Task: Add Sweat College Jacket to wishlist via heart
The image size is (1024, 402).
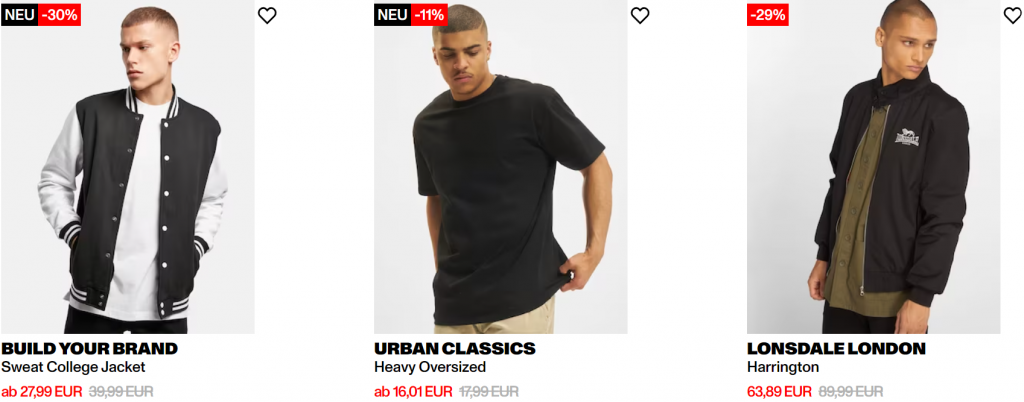Action: (x=267, y=15)
